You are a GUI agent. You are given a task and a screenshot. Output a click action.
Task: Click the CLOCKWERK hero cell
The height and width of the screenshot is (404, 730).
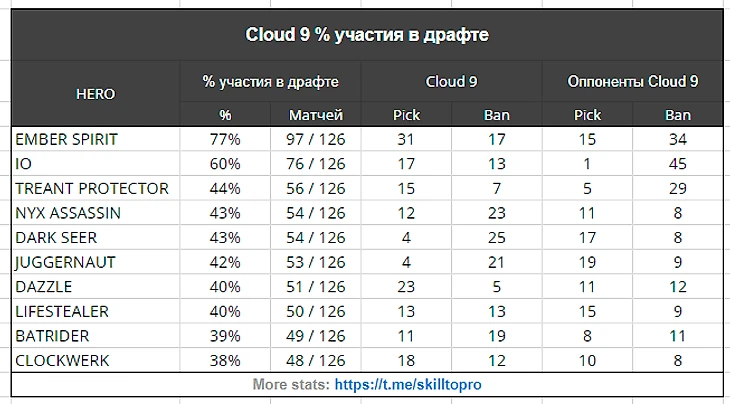[62, 360]
